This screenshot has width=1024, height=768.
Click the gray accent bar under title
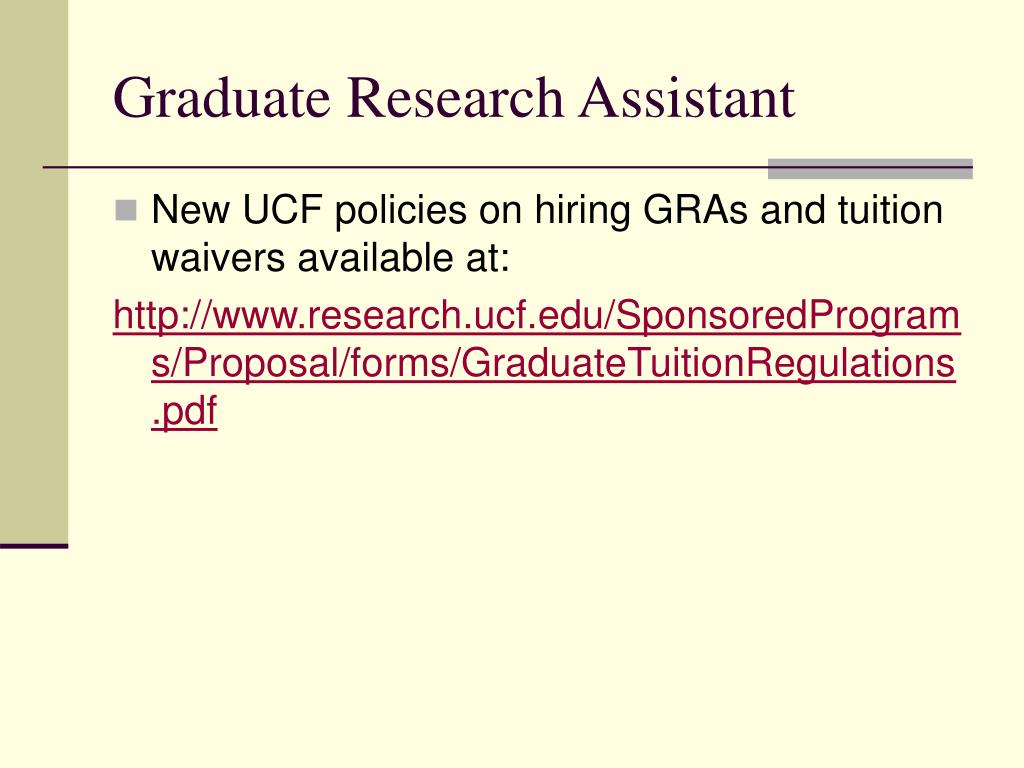tap(870, 168)
